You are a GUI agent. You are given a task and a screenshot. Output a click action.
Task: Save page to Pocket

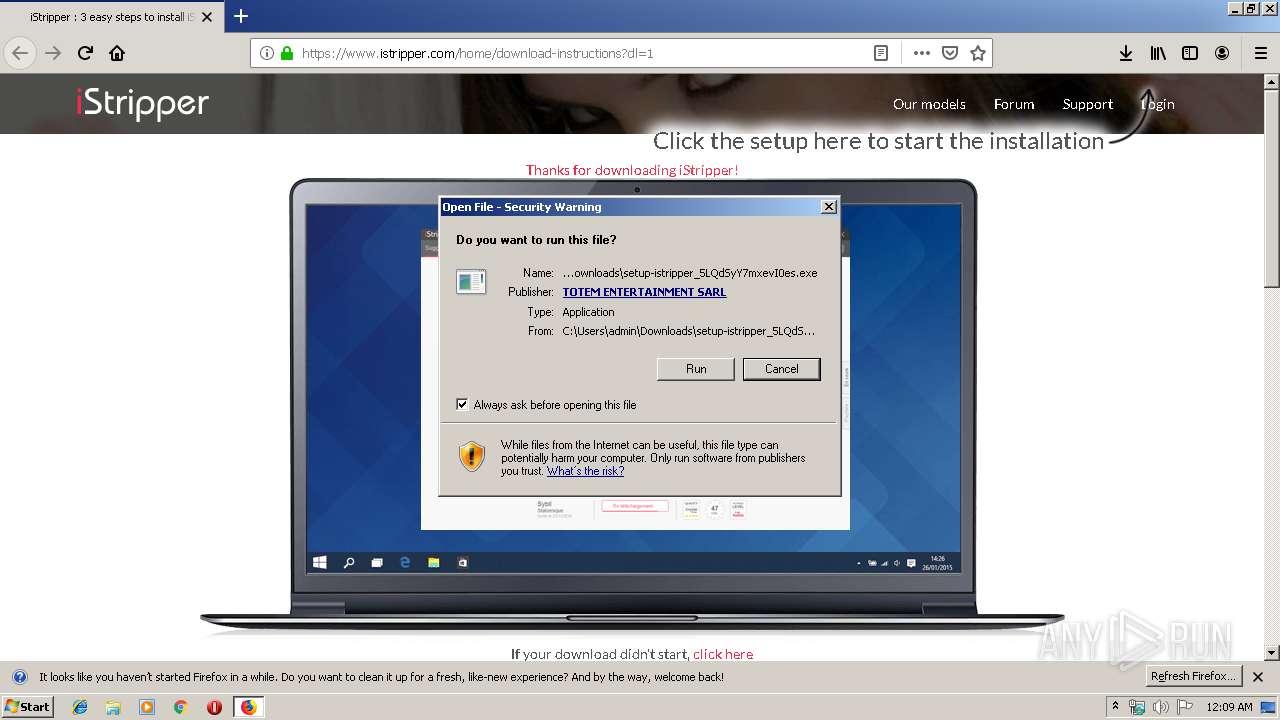[x=950, y=53]
